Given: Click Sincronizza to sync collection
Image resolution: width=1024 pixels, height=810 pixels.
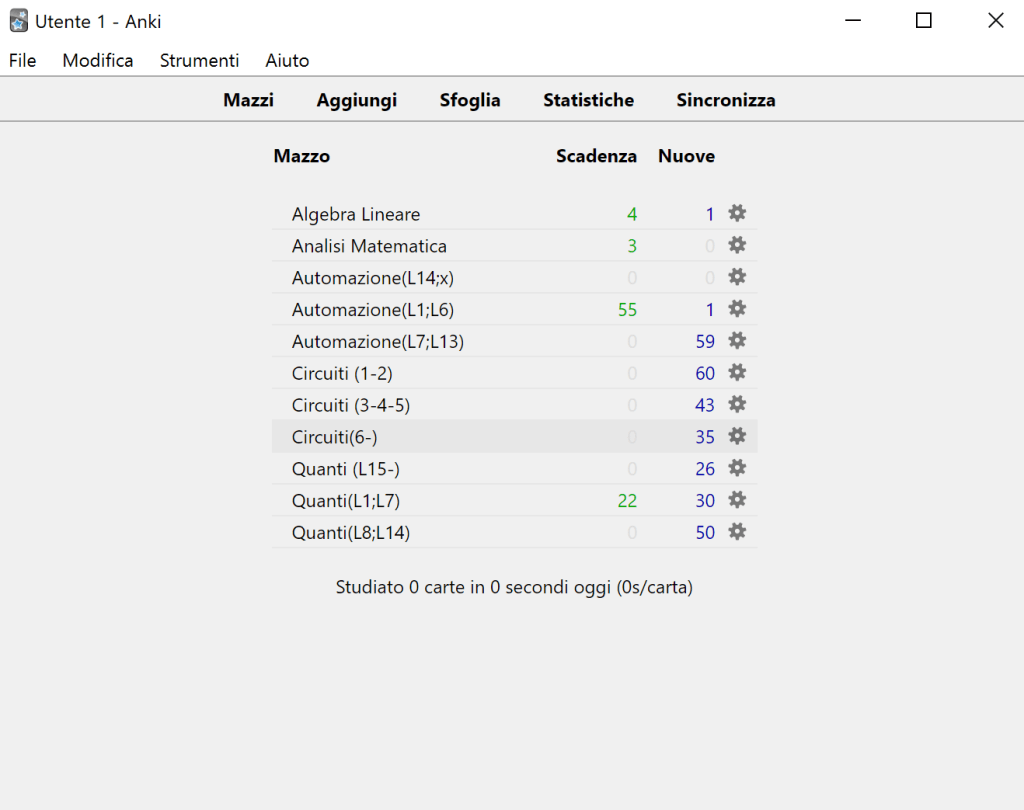Looking at the screenshot, I should 725,100.
